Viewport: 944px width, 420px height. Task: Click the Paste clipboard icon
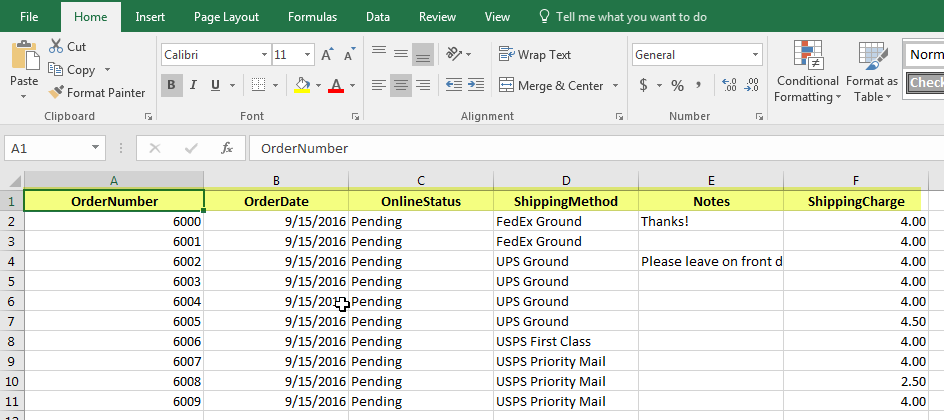click(24, 55)
